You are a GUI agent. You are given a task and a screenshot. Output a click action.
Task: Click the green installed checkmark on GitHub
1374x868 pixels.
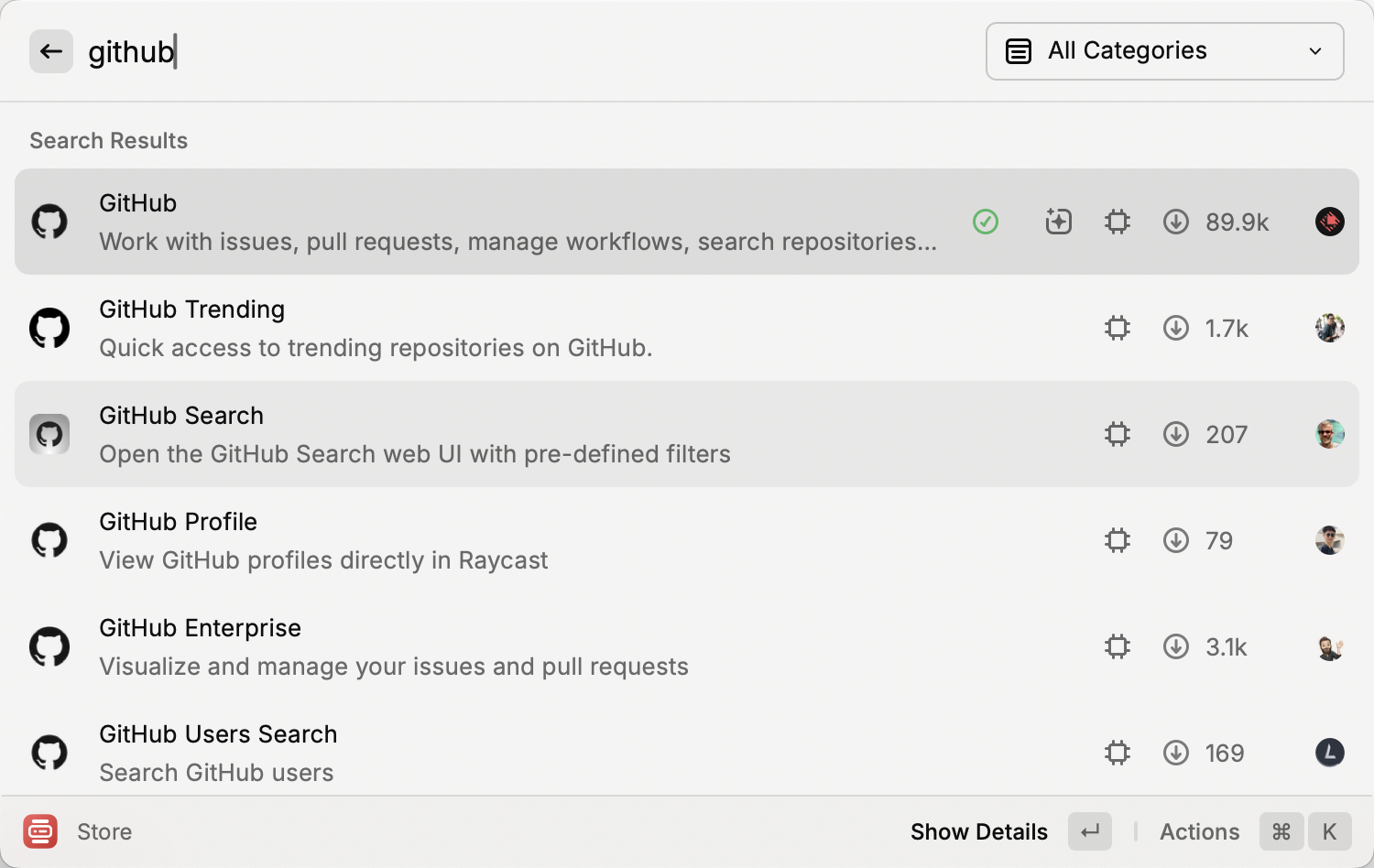point(986,222)
